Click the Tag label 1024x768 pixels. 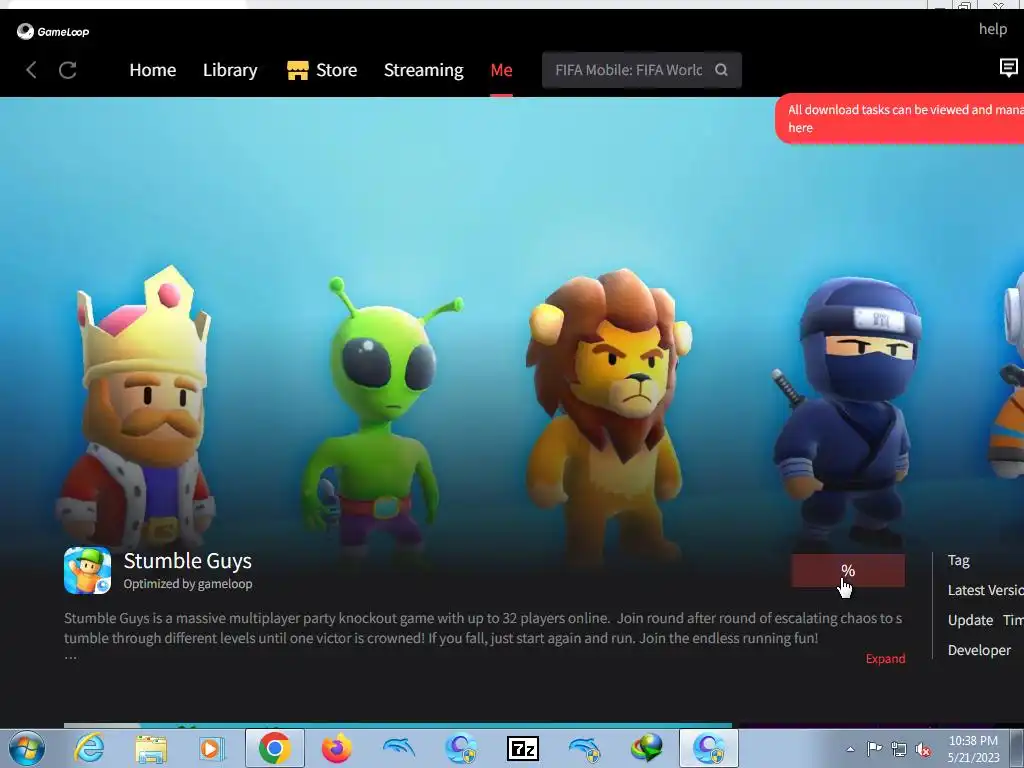click(x=959, y=560)
